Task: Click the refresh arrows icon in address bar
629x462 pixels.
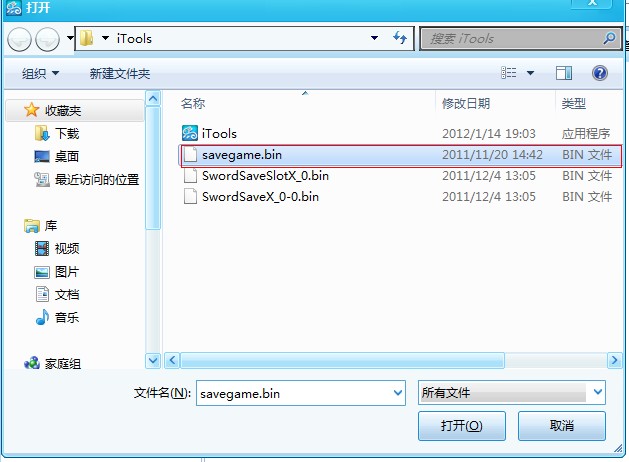Action: click(400, 38)
